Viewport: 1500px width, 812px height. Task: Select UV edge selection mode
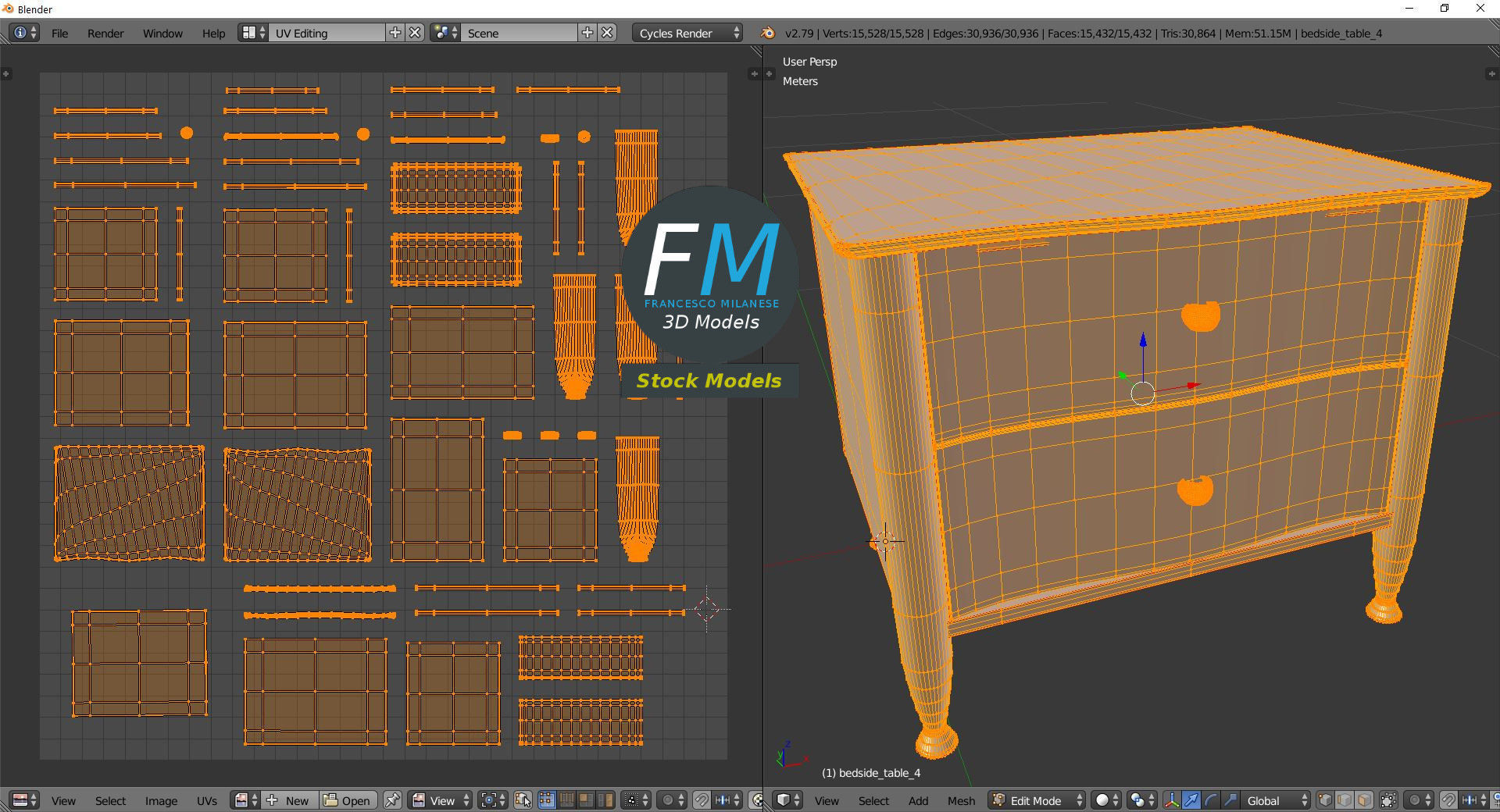tap(566, 800)
